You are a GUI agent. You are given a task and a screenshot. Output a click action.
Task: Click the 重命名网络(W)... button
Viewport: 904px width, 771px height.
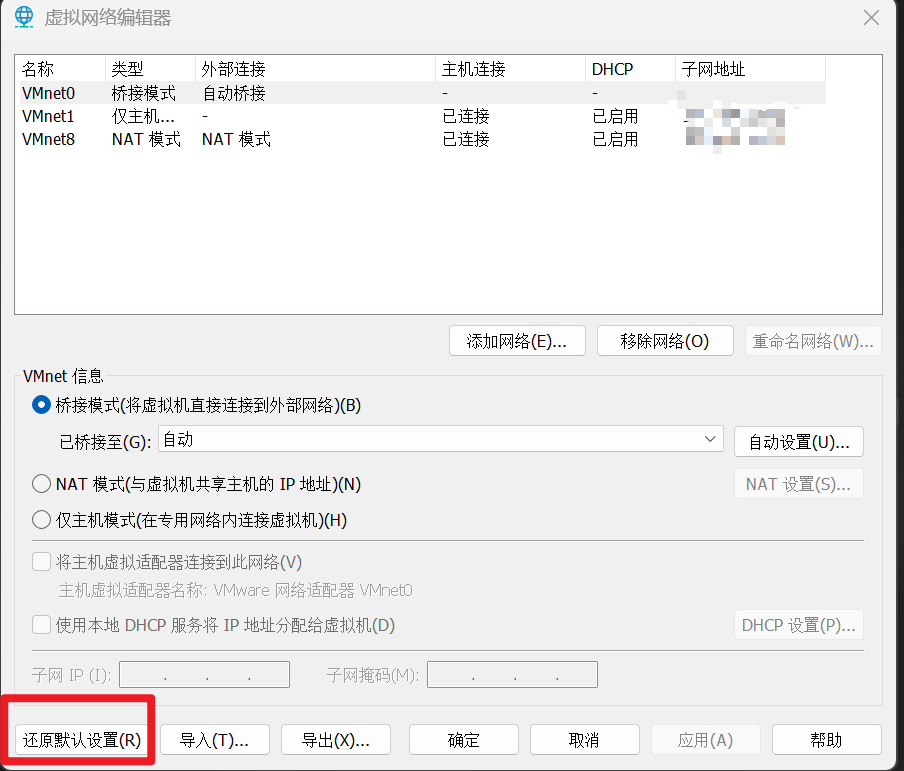click(x=813, y=341)
